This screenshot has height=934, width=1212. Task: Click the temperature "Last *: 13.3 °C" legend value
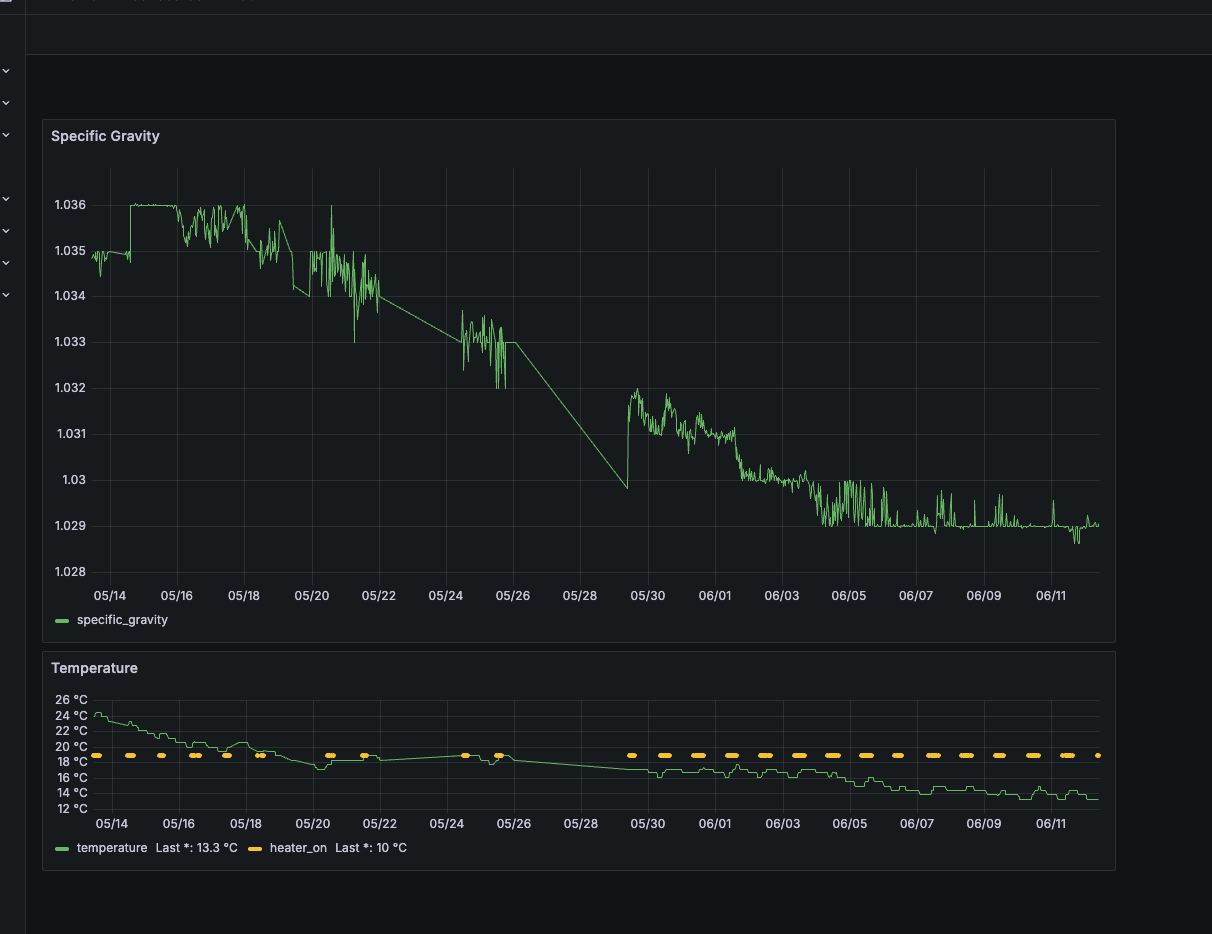pos(197,848)
